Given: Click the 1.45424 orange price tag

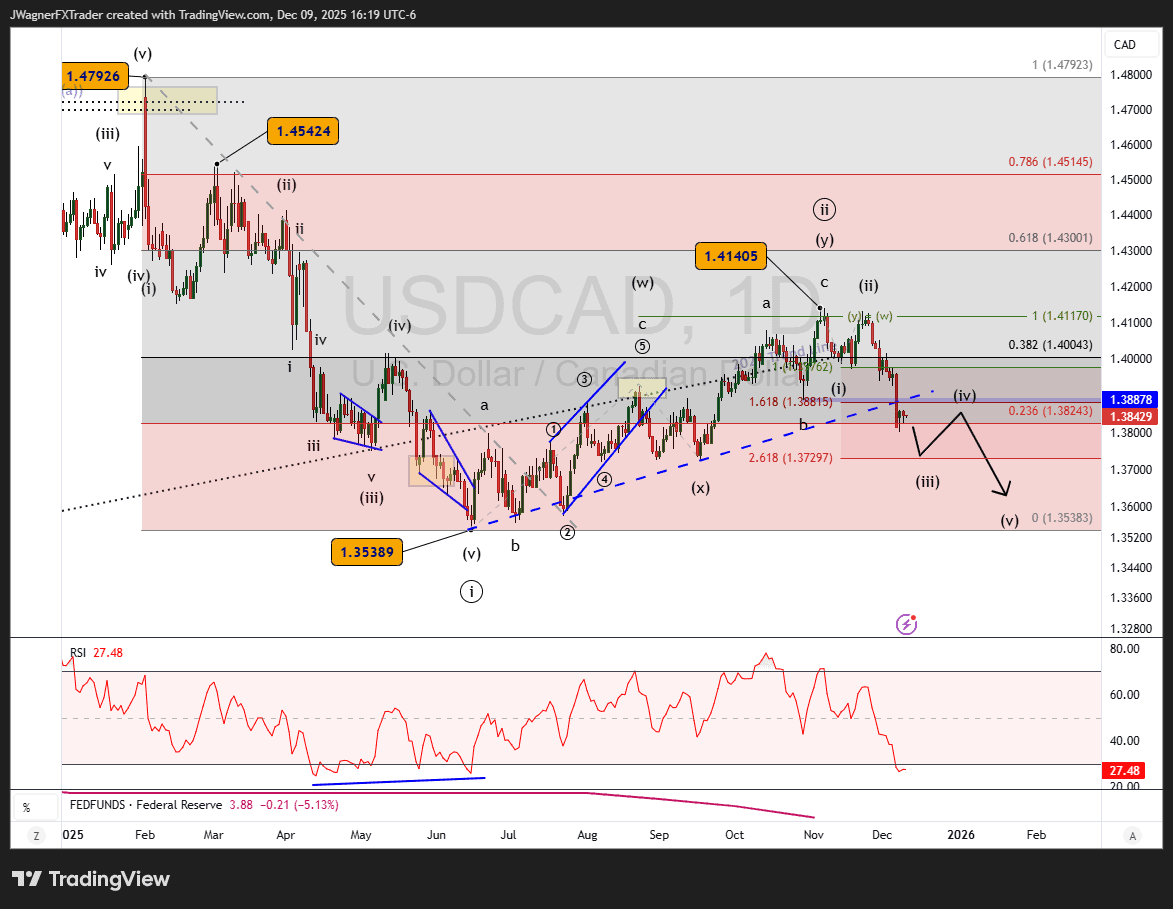Looking at the screenshot, I should point(302,131).
